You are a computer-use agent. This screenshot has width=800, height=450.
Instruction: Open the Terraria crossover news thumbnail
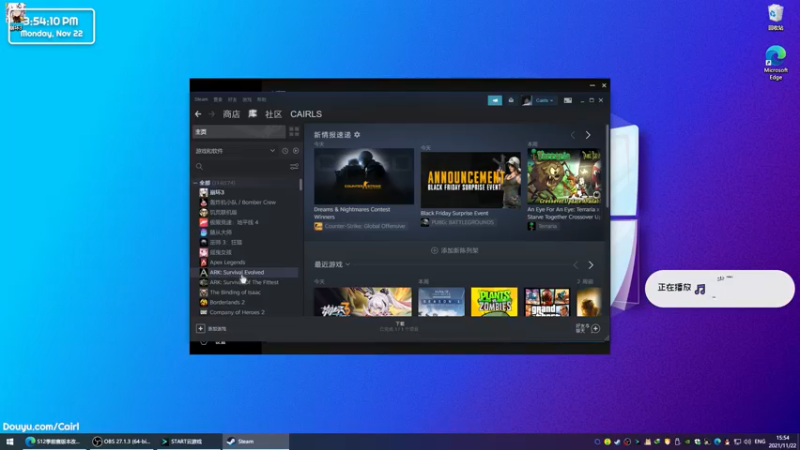[x=564, y=177]
